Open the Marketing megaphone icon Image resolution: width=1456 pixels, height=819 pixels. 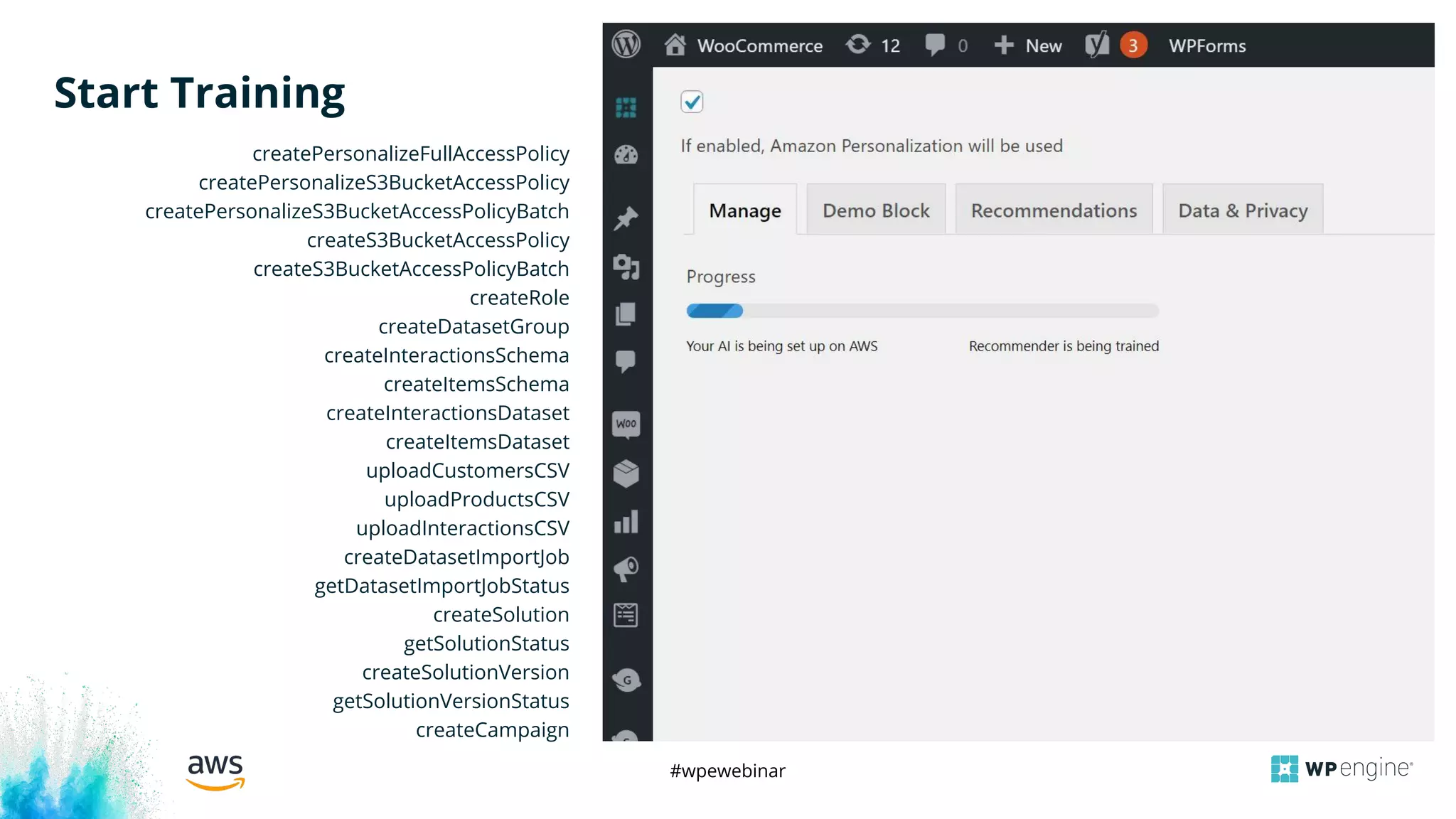[x=626, y=569]
